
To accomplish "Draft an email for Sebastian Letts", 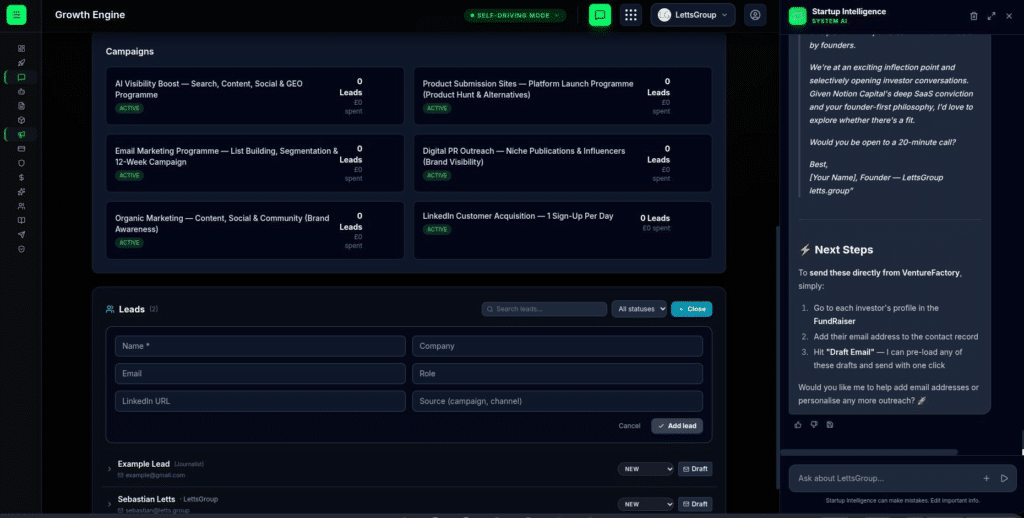I will [695, 504].
